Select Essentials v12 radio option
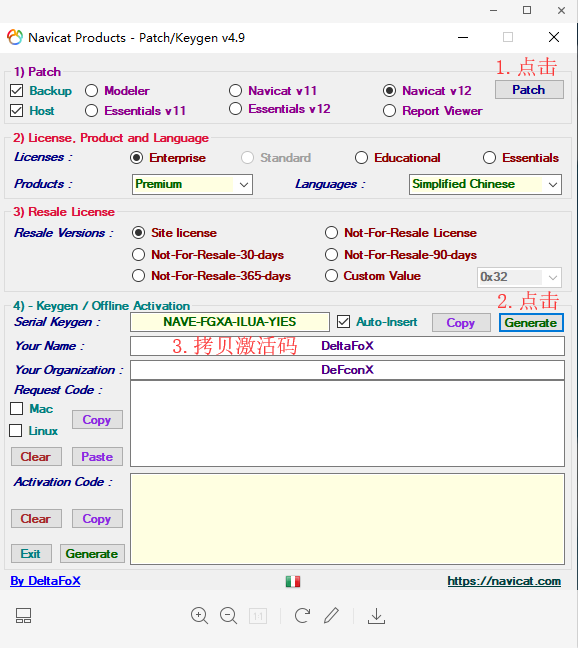 coord(235,109)
